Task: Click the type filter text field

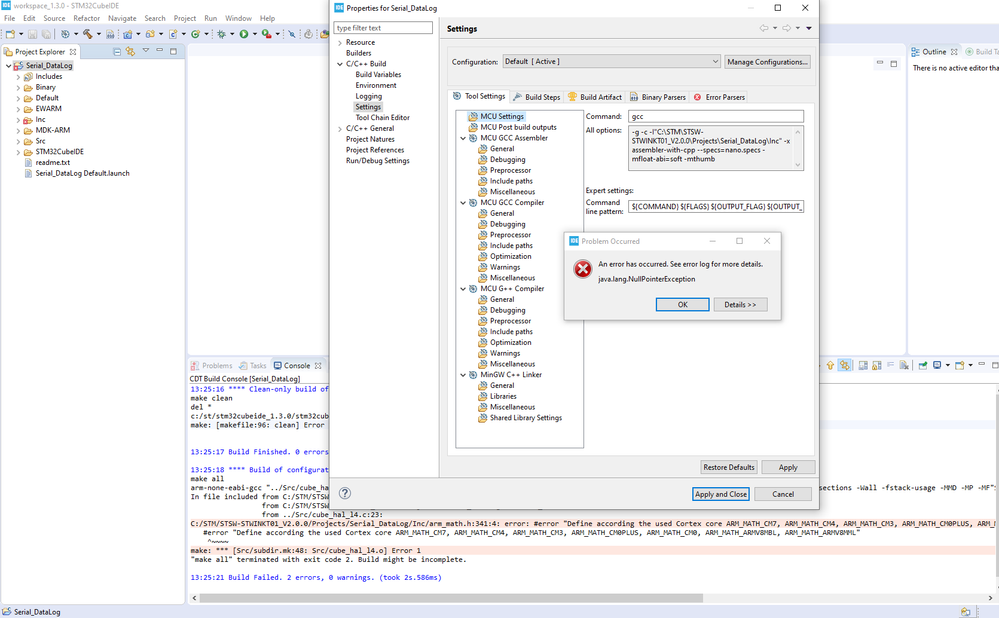Action: pyautogui.click(x=383, y=28)
